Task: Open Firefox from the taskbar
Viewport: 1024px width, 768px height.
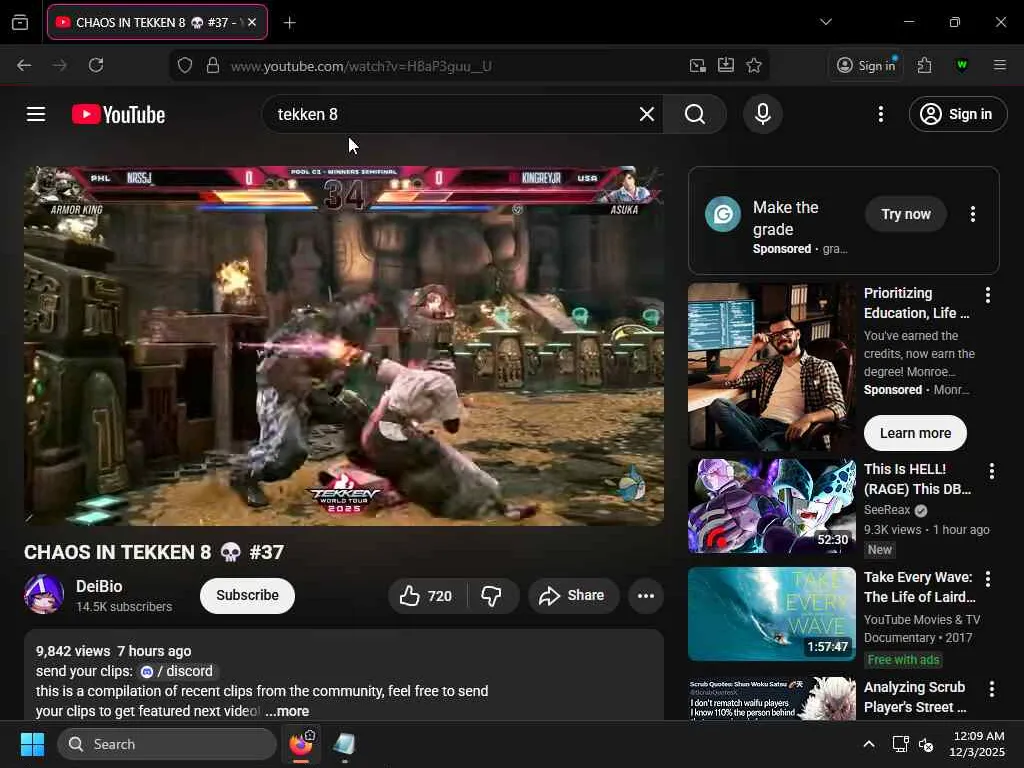Action: point(301,744)
